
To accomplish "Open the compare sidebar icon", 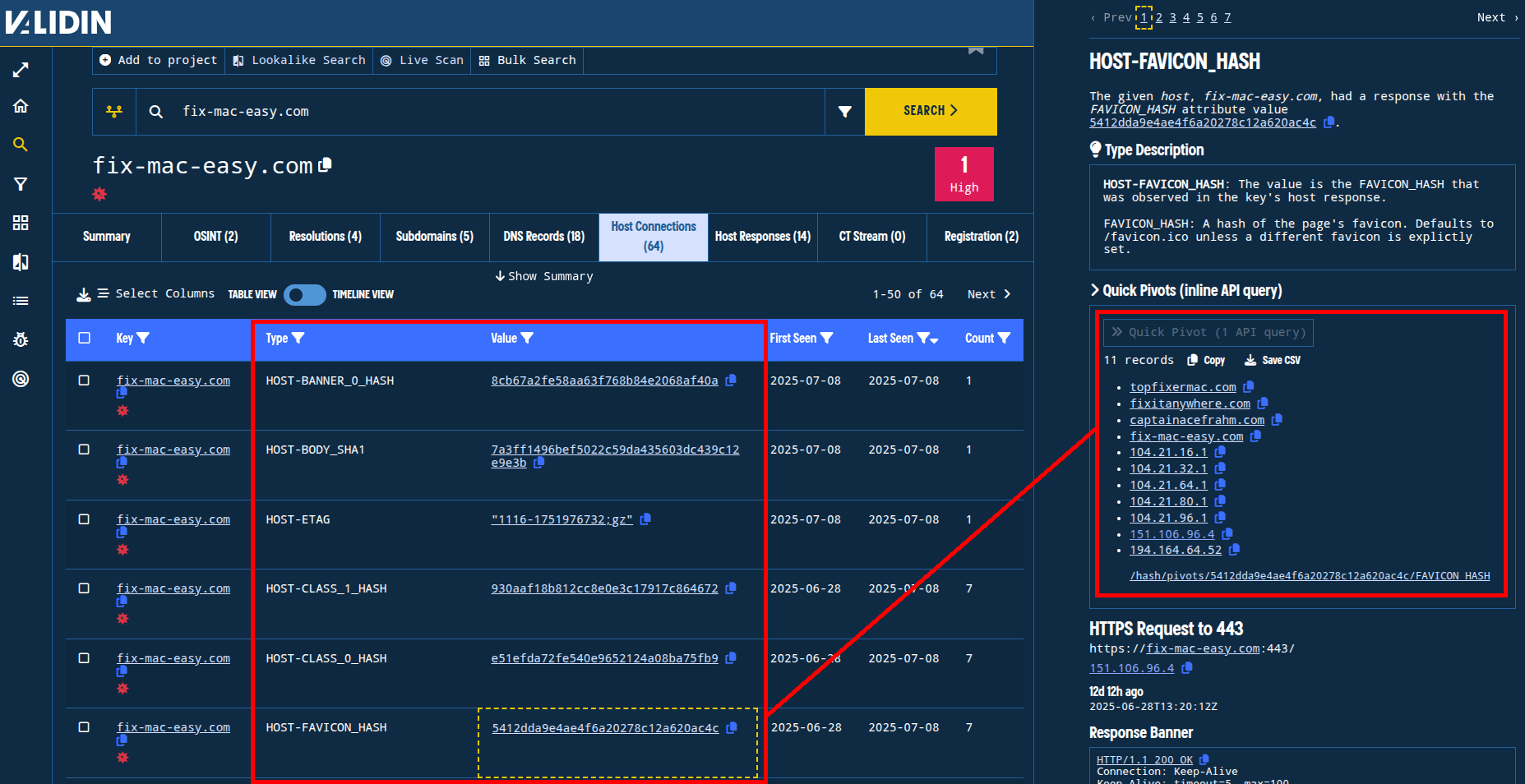I will coord(21,262).
